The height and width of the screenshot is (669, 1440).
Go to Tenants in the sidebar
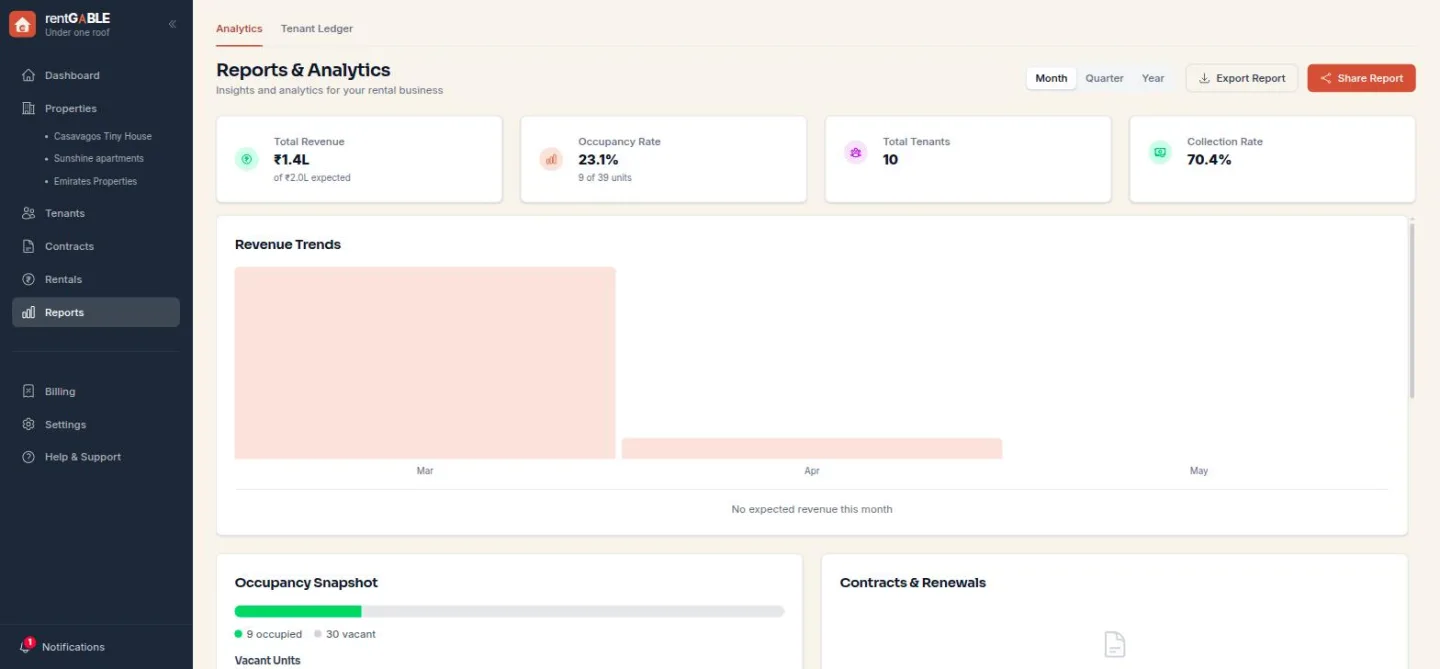(65, 213)
